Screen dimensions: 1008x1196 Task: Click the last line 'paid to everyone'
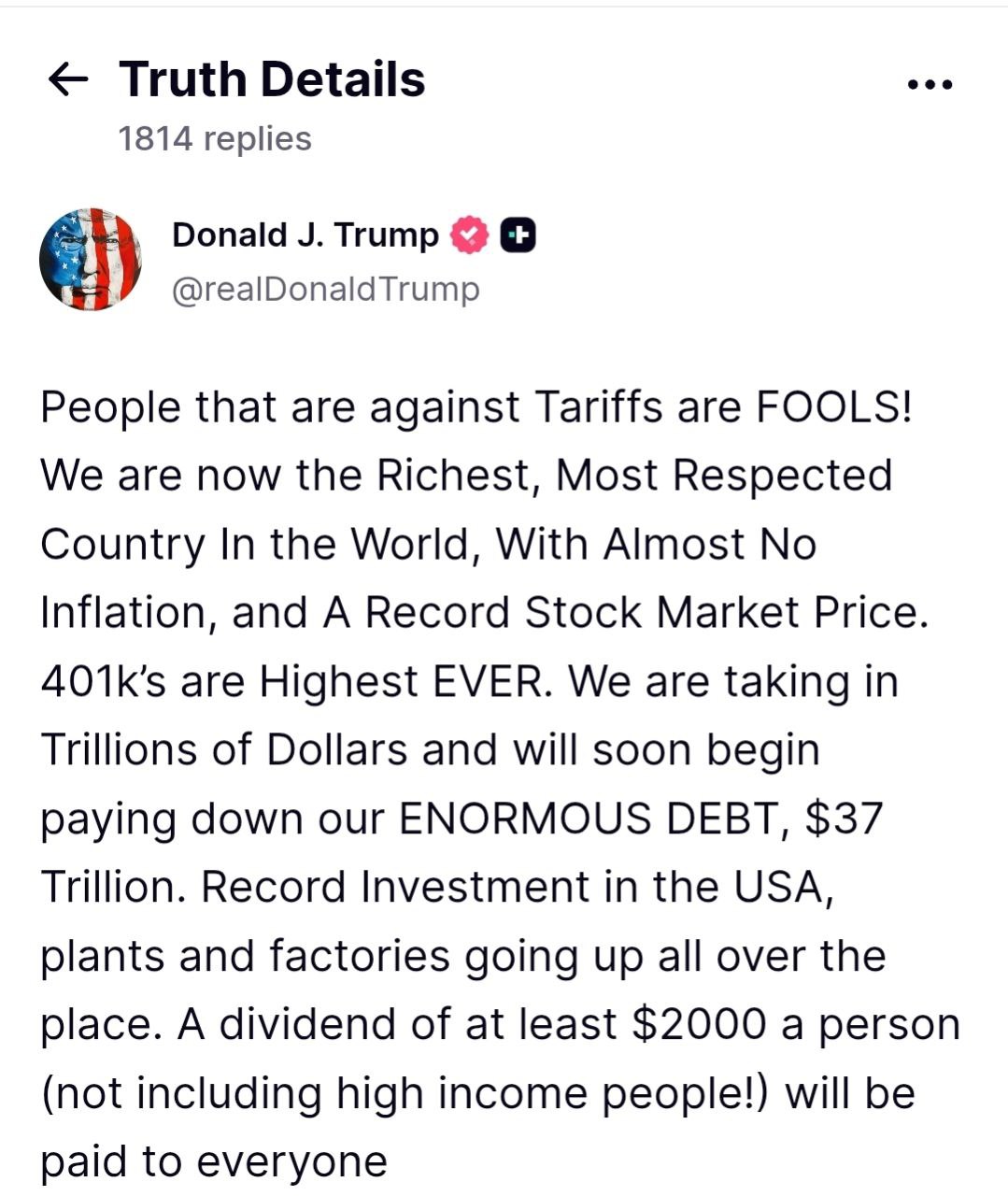[213, 1161]
